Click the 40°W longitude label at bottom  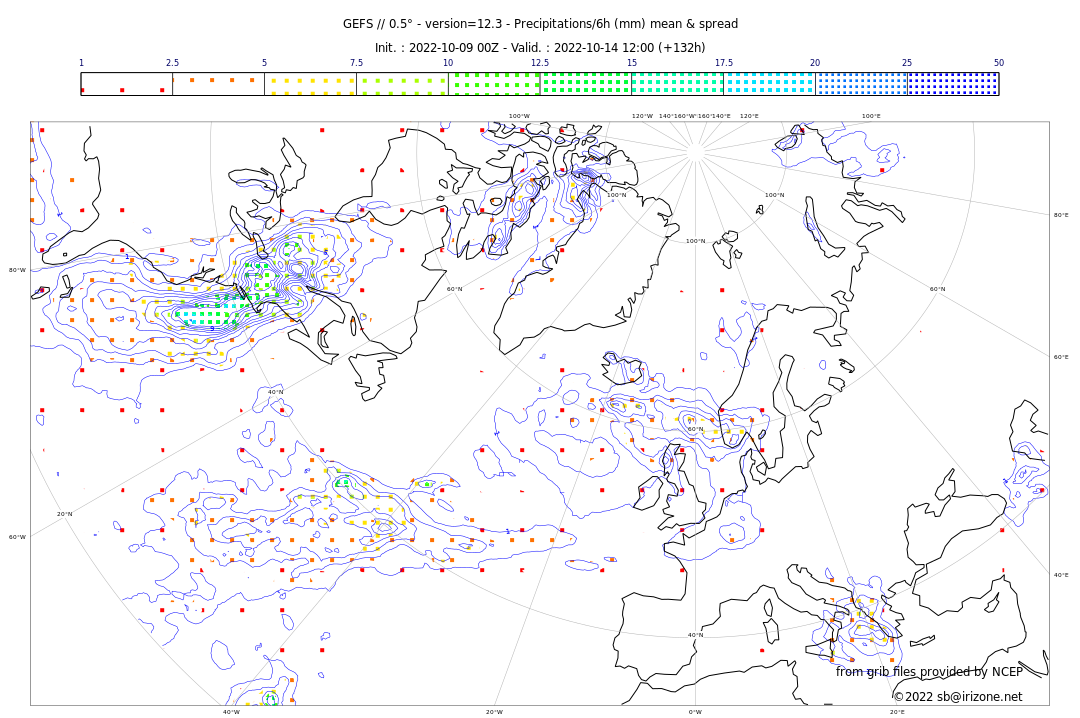coord(231,712)
